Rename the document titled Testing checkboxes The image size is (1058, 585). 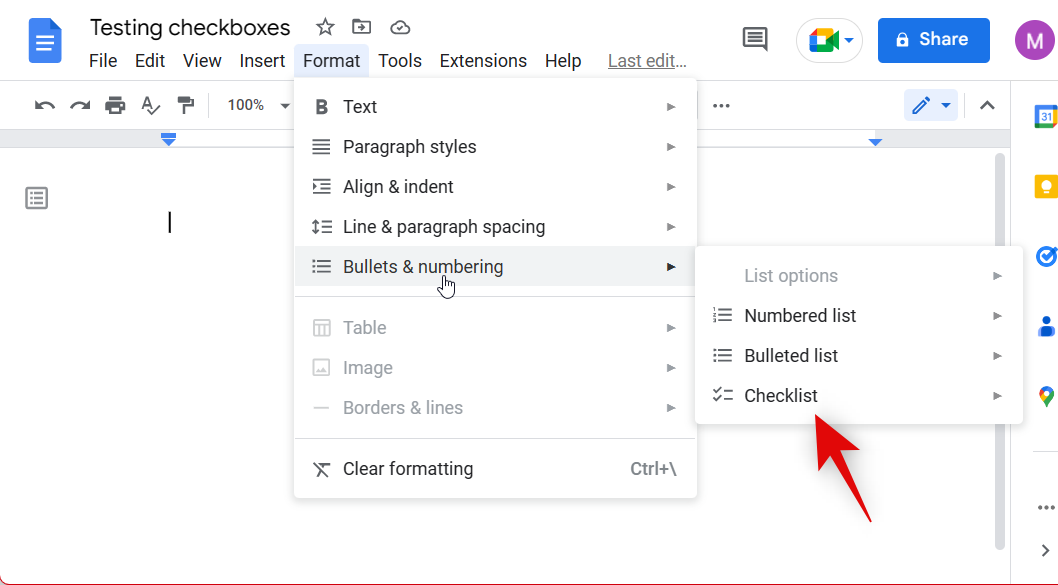pyautogui.click(x=189, y=27)
